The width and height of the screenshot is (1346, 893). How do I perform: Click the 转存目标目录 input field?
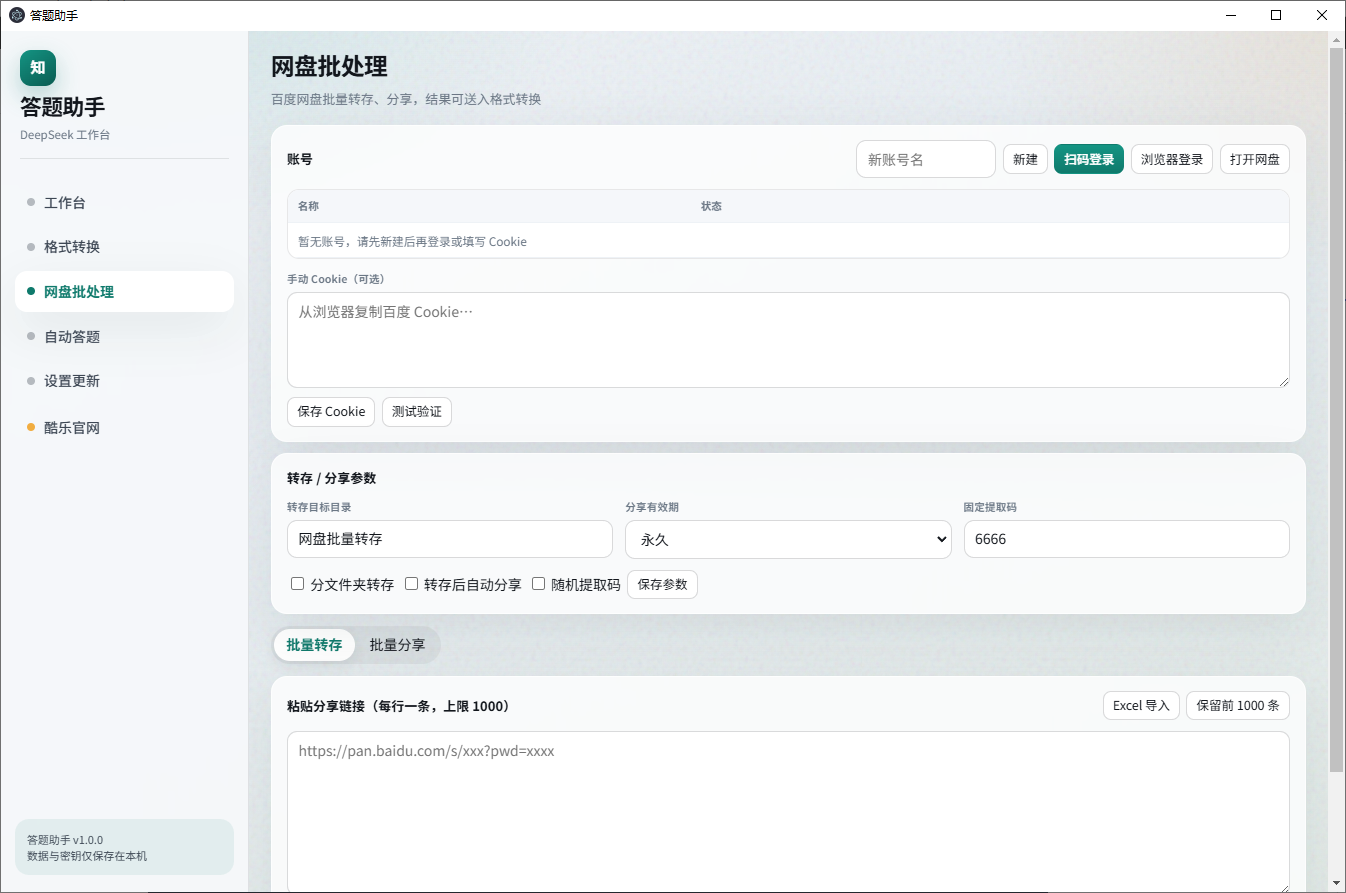click(450, 539)
